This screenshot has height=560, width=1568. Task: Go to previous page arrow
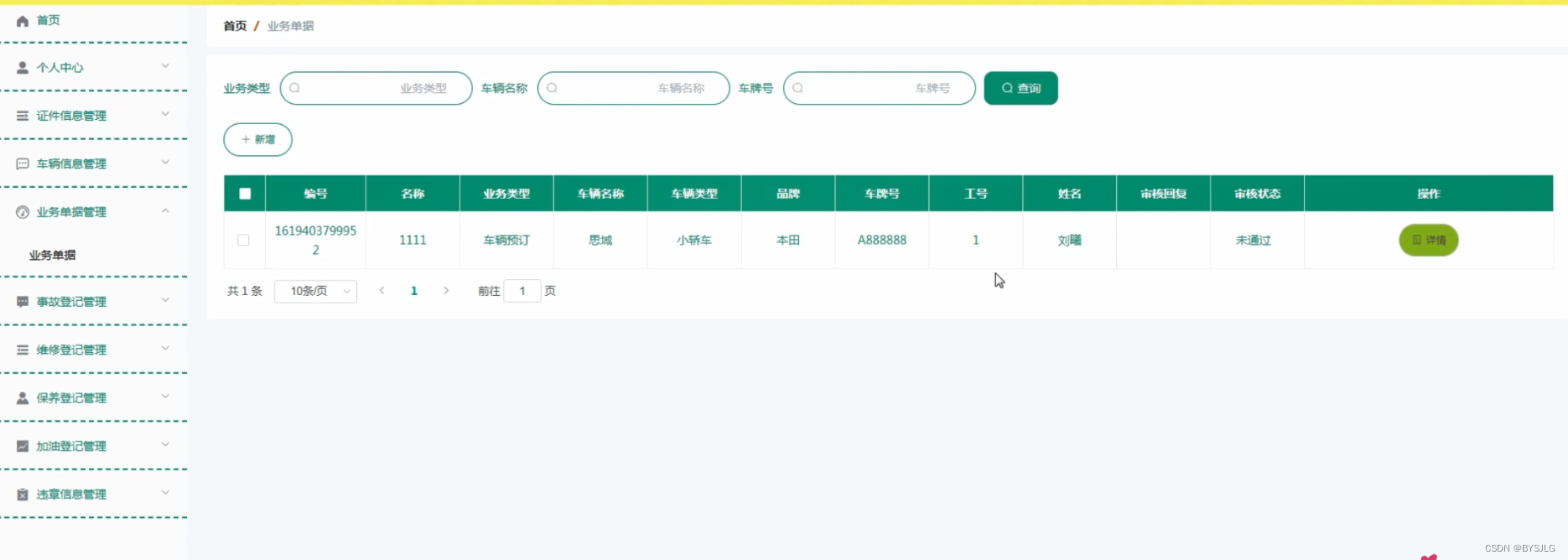click(x=382, y=291)
